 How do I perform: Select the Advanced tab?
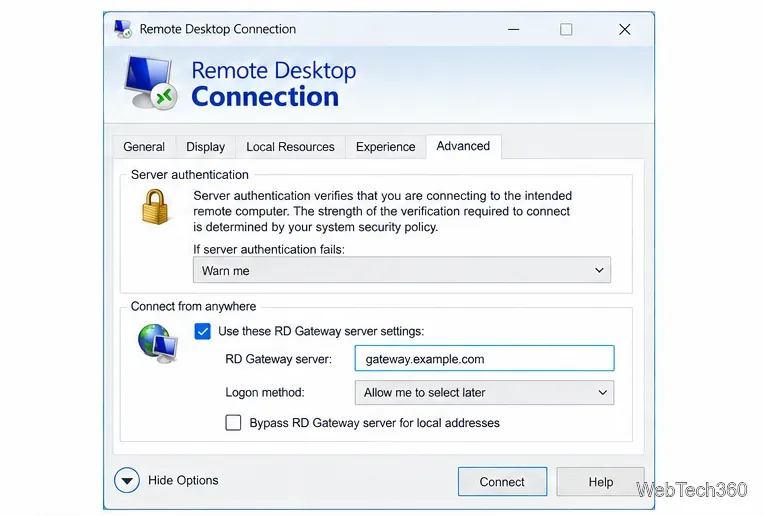tap(463, 146)
